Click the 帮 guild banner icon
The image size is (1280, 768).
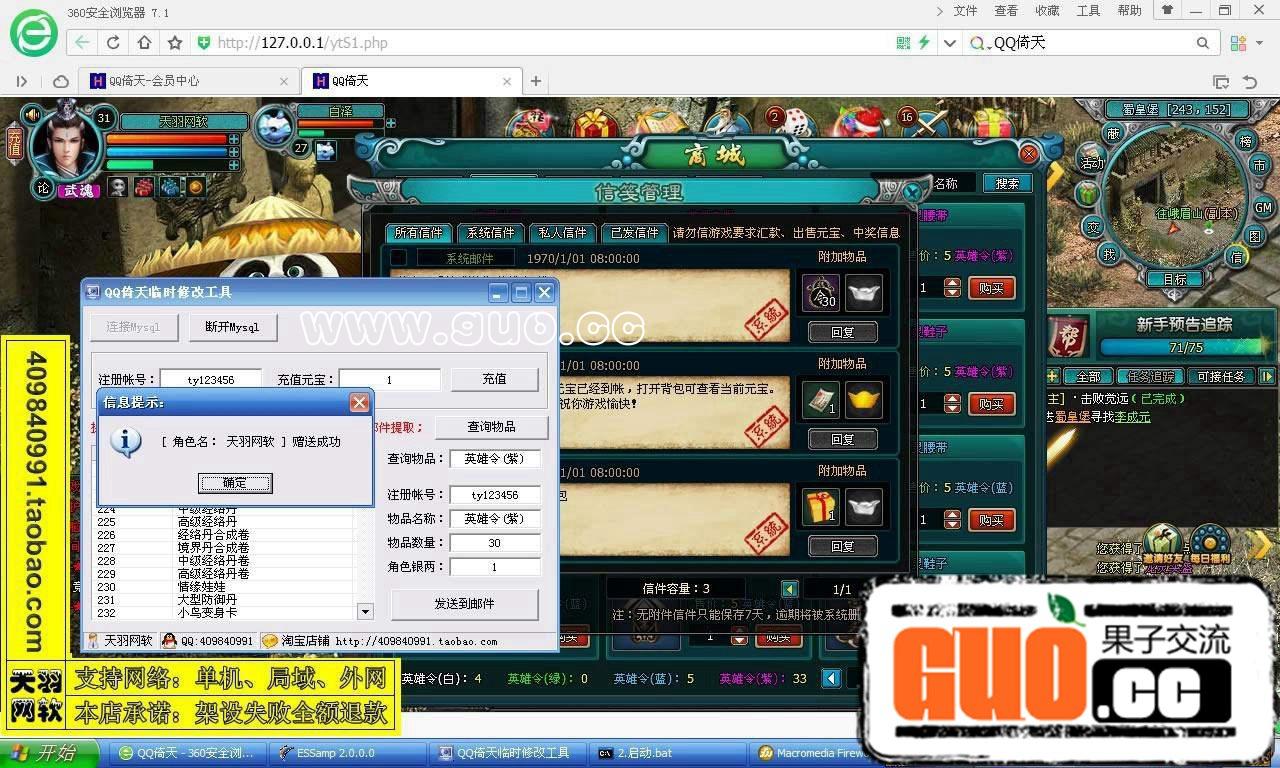pyautogui.click(x=1068, y=337)
